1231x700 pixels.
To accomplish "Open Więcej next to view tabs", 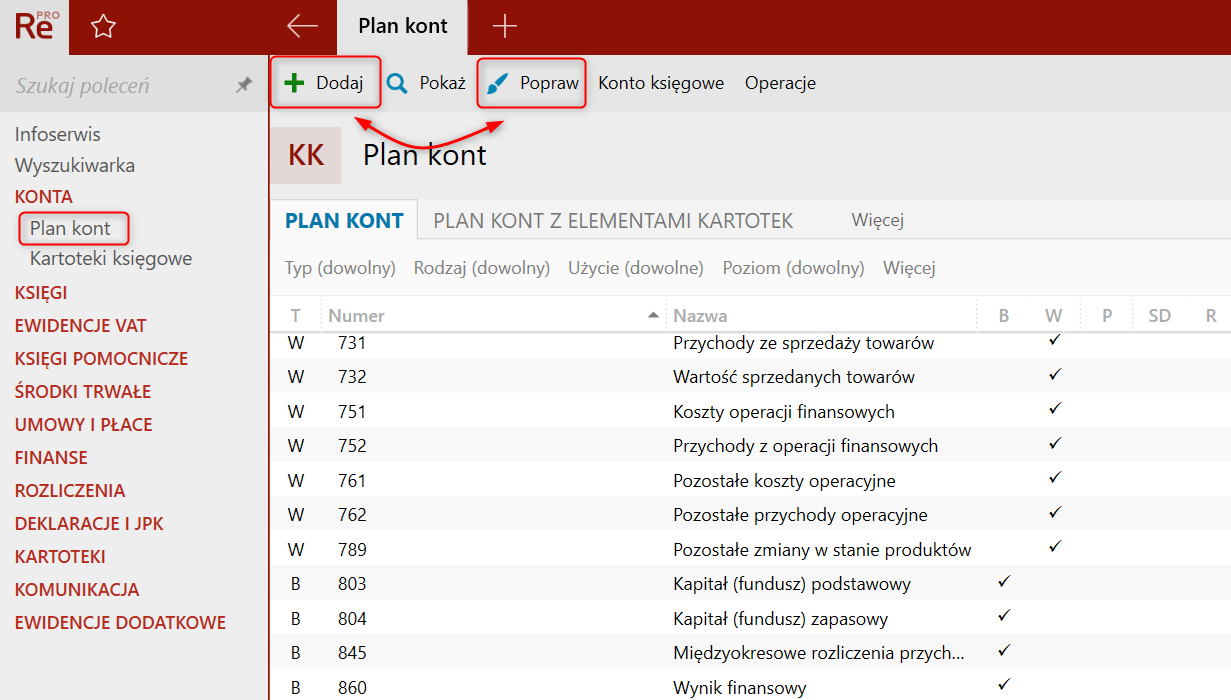I will (878, 221).
